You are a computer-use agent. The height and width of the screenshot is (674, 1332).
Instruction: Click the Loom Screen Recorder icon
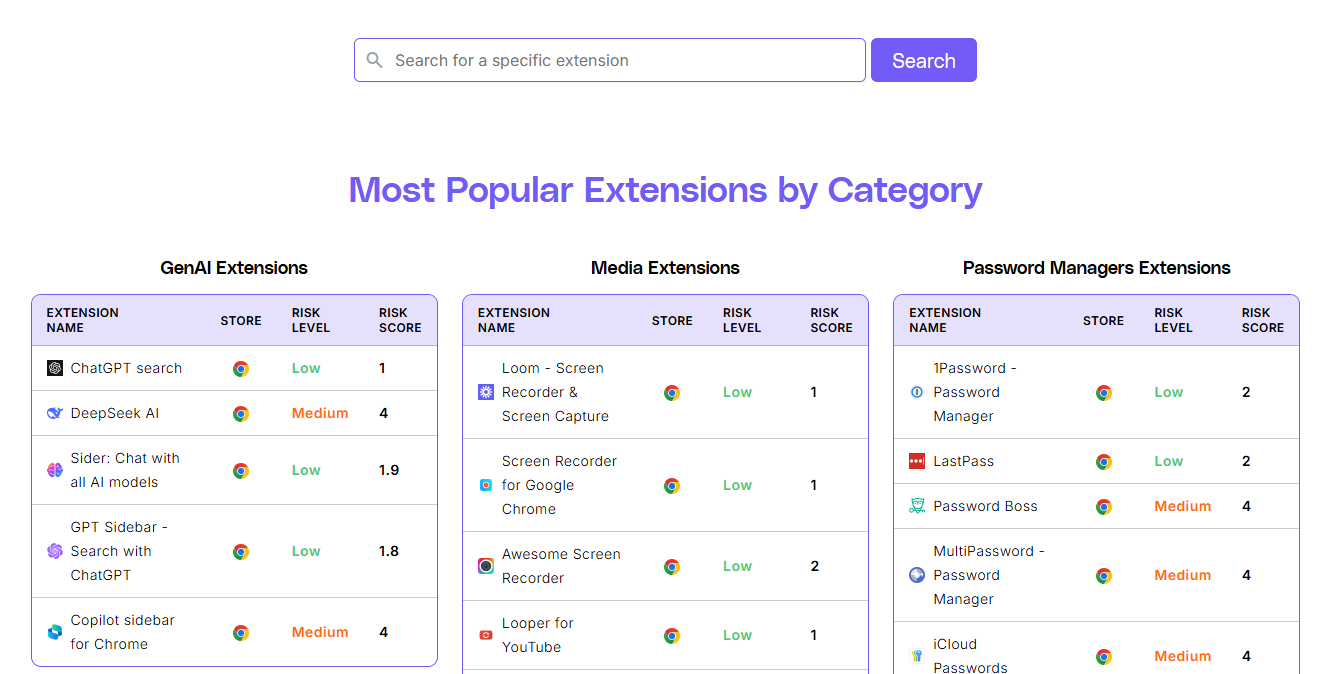click(487, 392)
